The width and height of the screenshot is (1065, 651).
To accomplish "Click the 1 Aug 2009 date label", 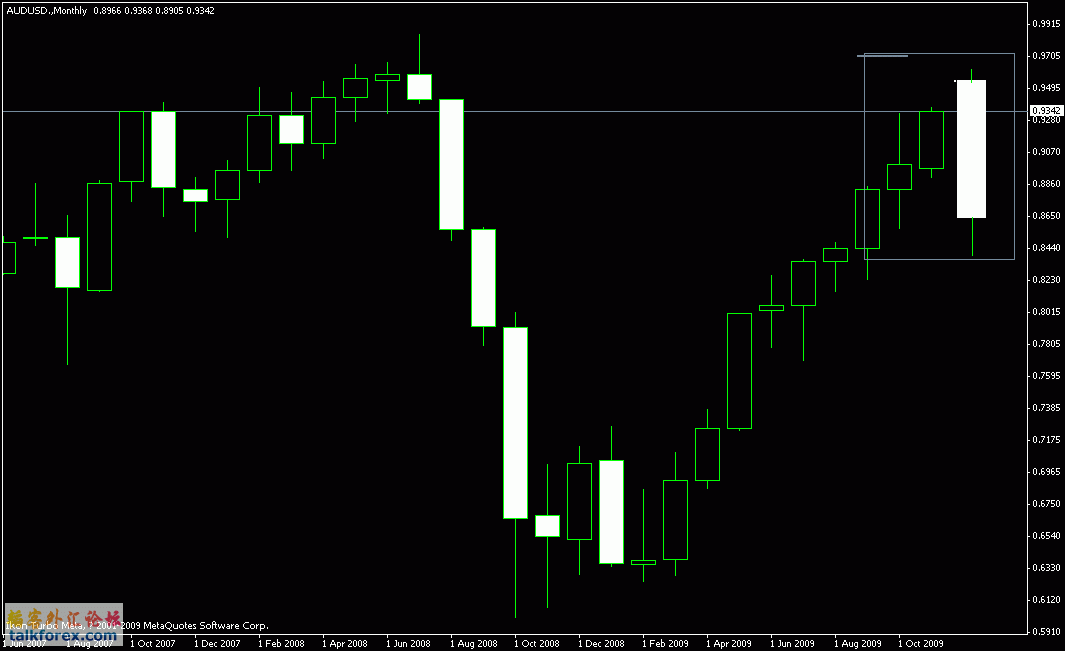I will pyautogui.click(x=858, y=644).
